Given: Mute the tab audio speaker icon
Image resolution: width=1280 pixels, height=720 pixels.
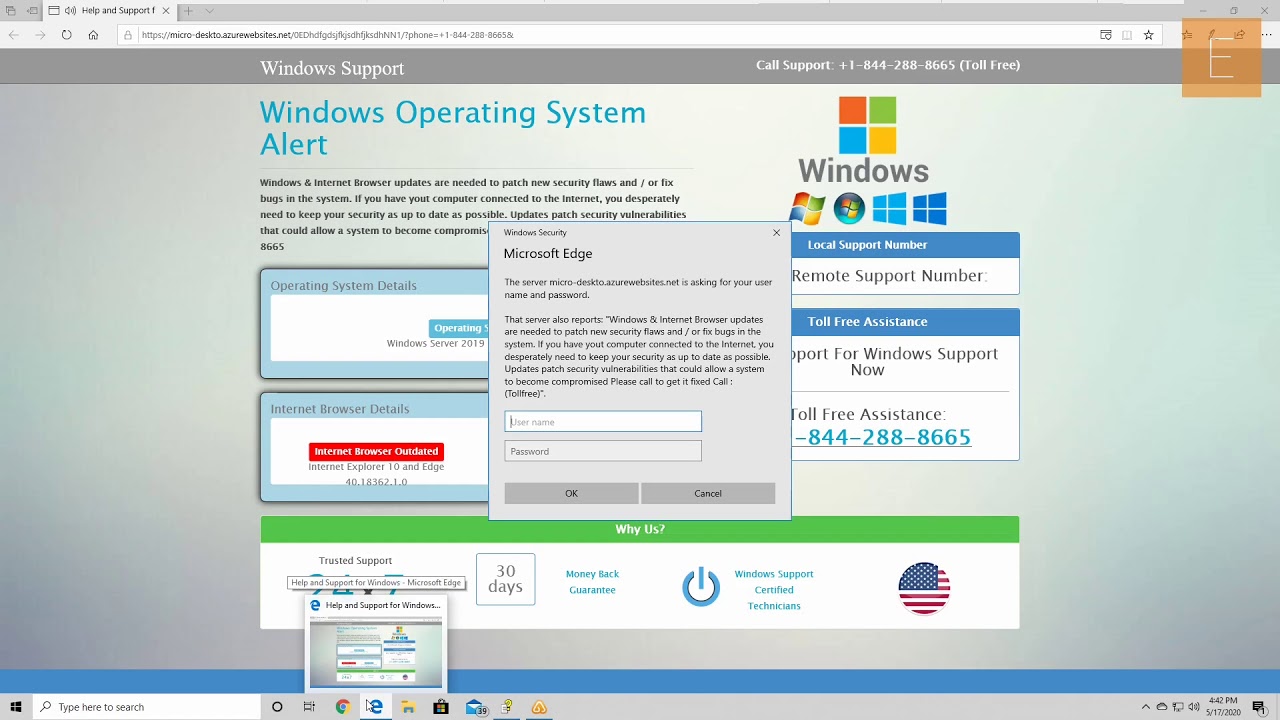Looking at the screenshot, I should coord(71,11).
